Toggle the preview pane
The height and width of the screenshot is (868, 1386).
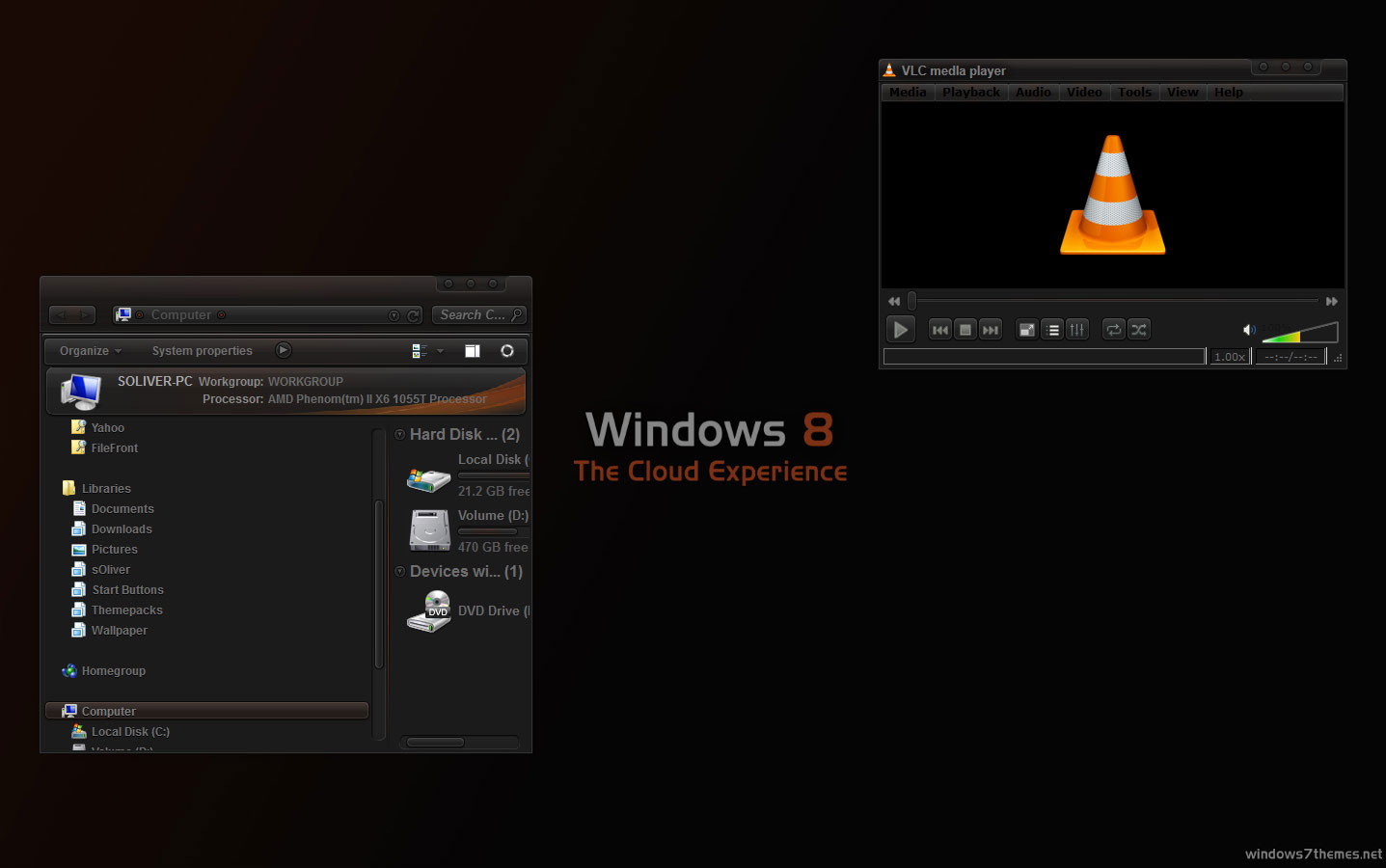473,351
